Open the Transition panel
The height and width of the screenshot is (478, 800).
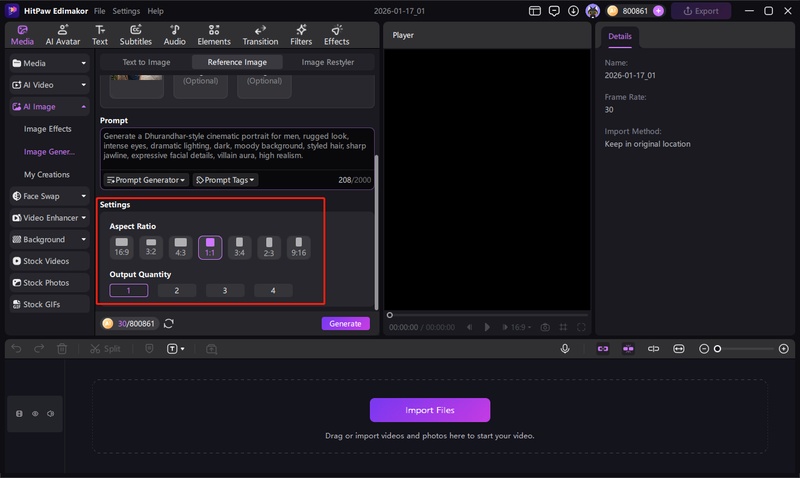pos(260,35)
